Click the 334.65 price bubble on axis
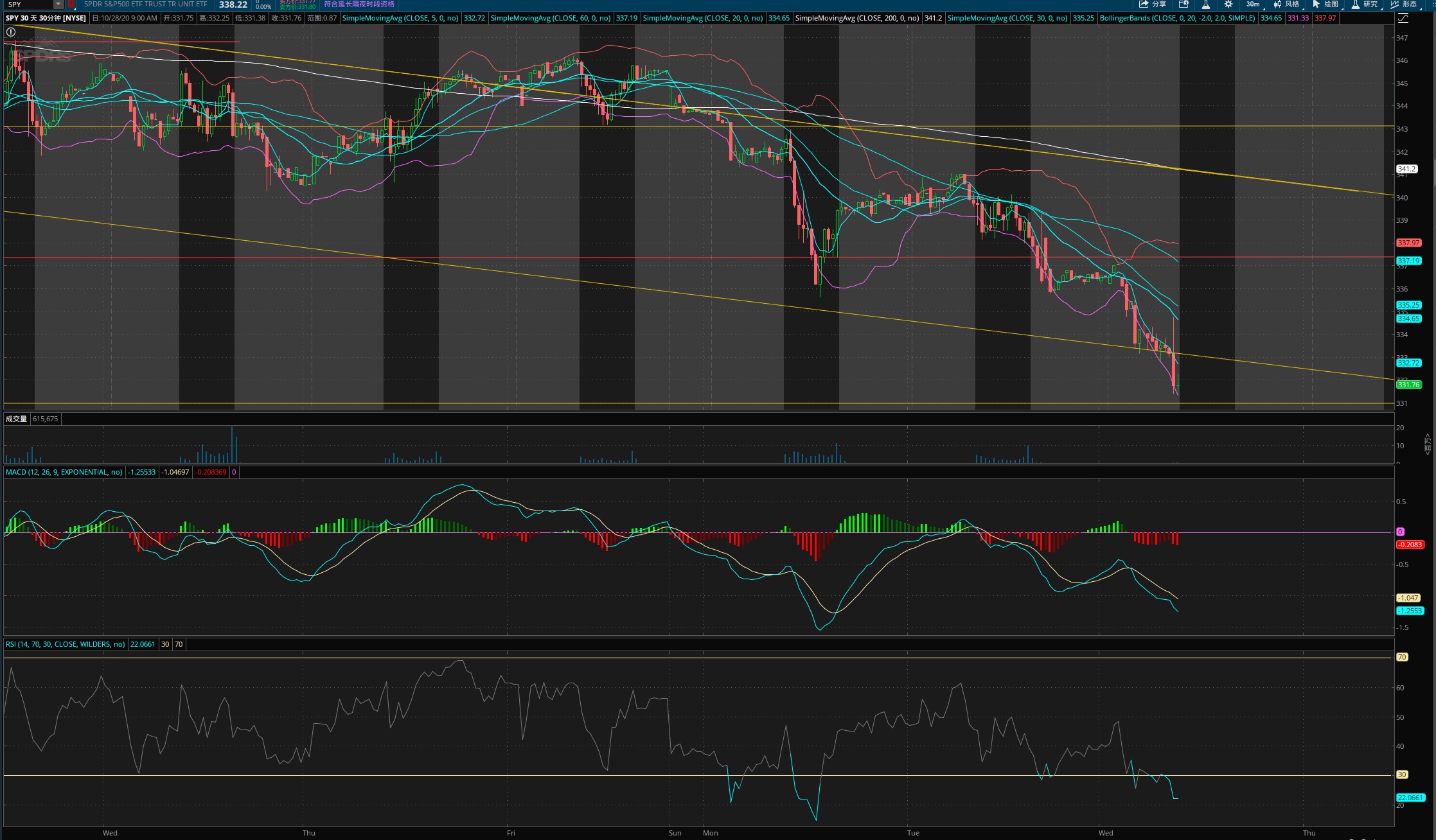This screenshot has height=840, width=1436. (x=1409, y=319)
